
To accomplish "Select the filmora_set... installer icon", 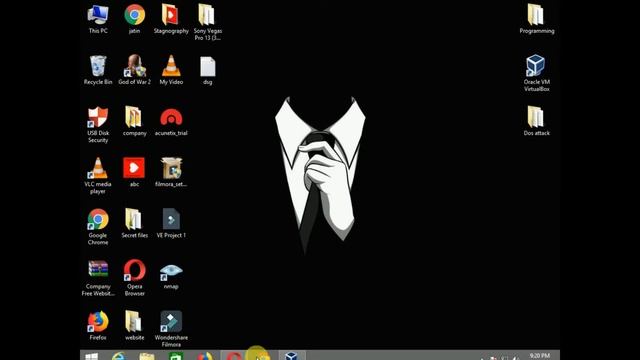I will (x=171, y=172).
